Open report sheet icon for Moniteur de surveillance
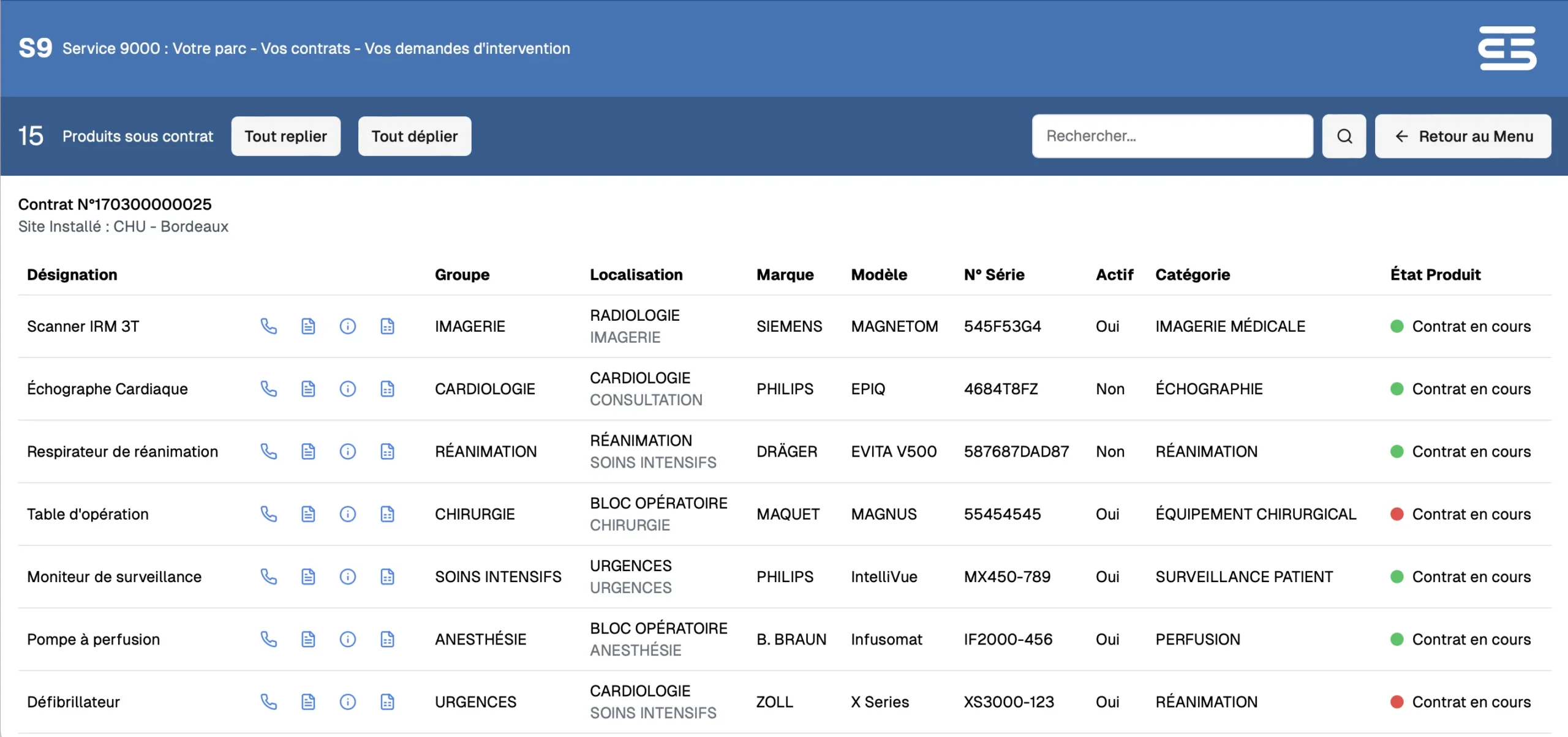 (x=387, y=576)
